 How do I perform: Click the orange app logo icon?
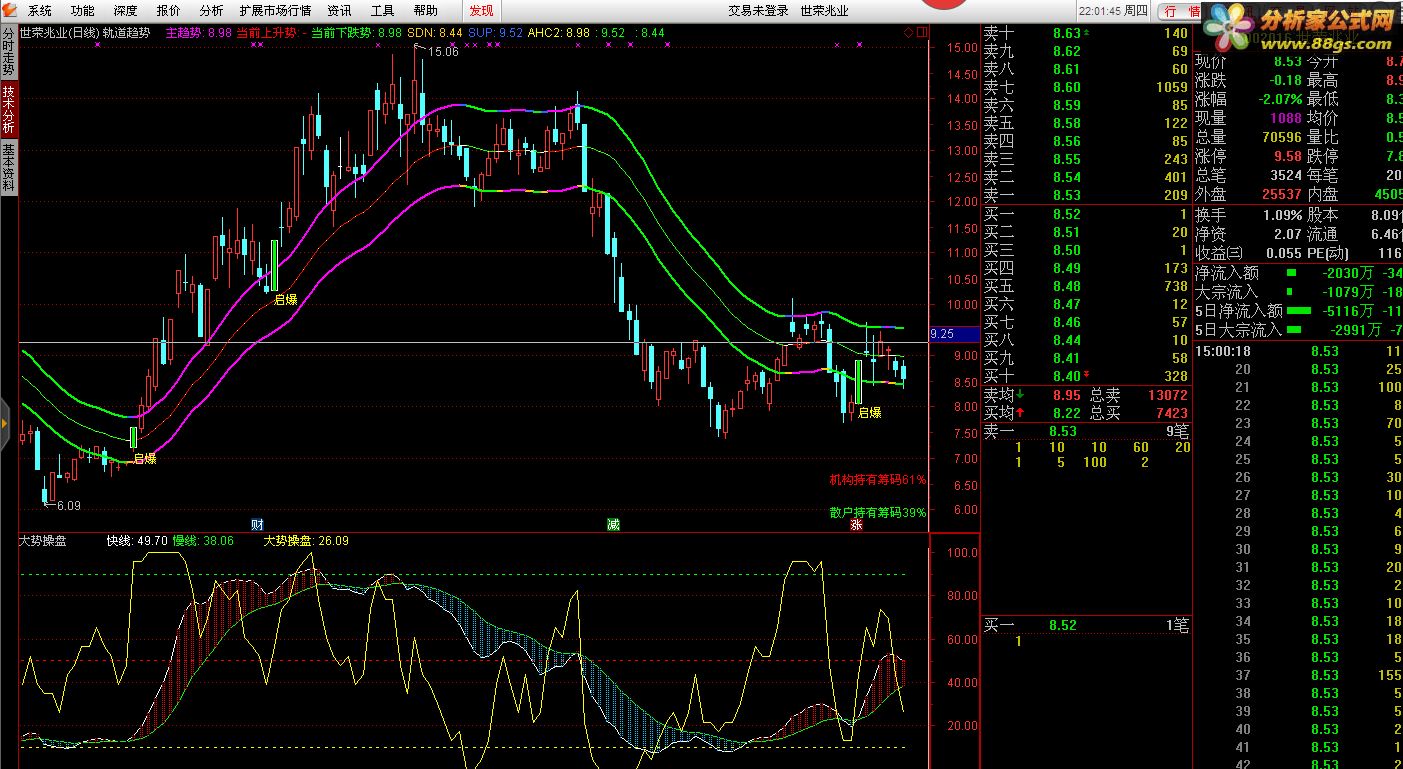(x=11, y=10)
